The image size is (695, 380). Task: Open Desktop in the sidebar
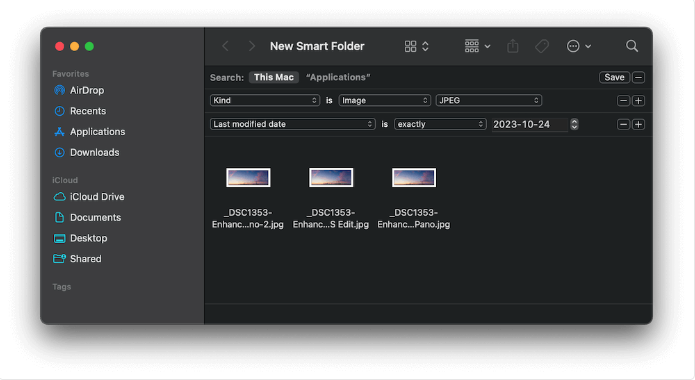(x=80, y=238)
